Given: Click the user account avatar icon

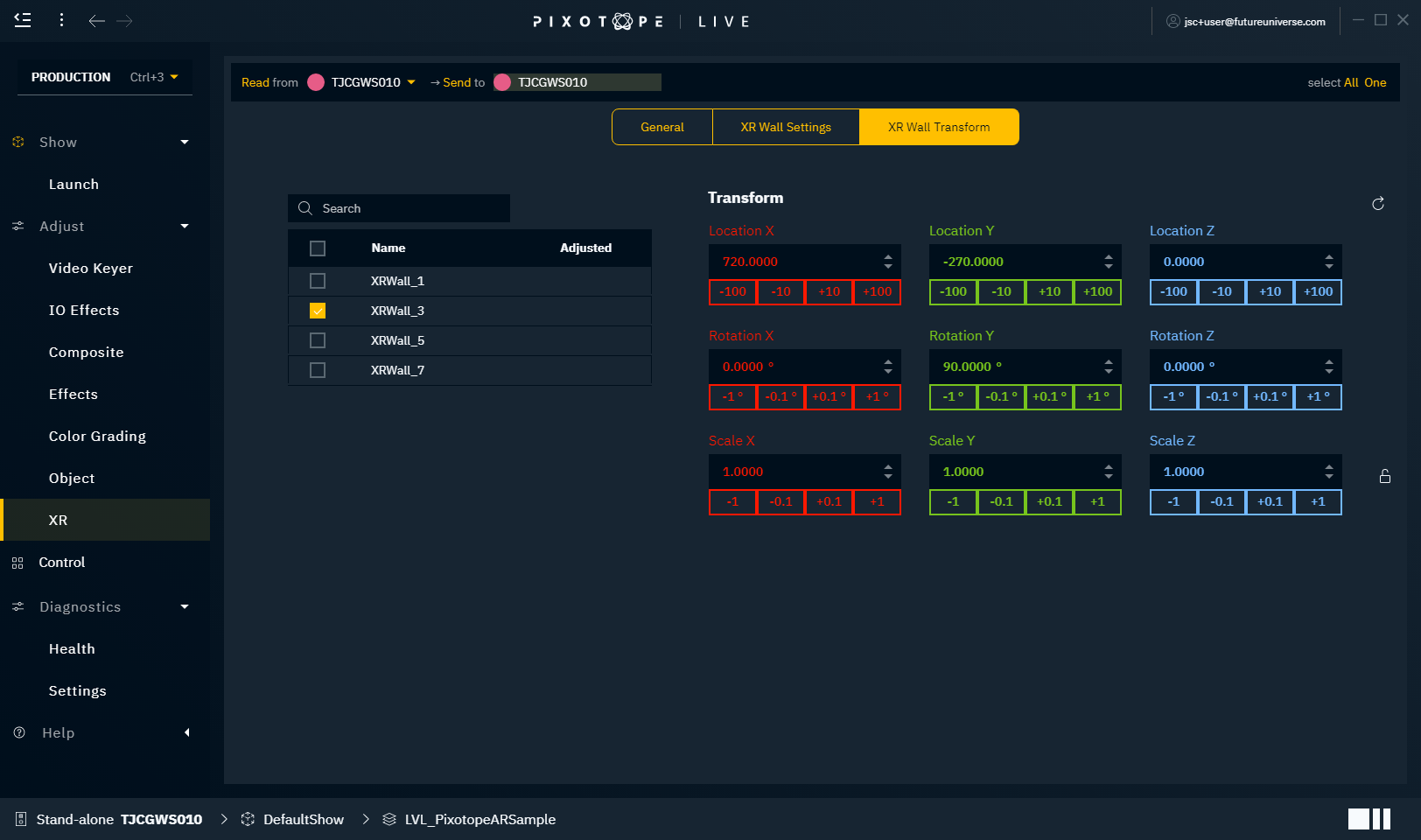Looking at the screenshot, I should pos(1173,21).
